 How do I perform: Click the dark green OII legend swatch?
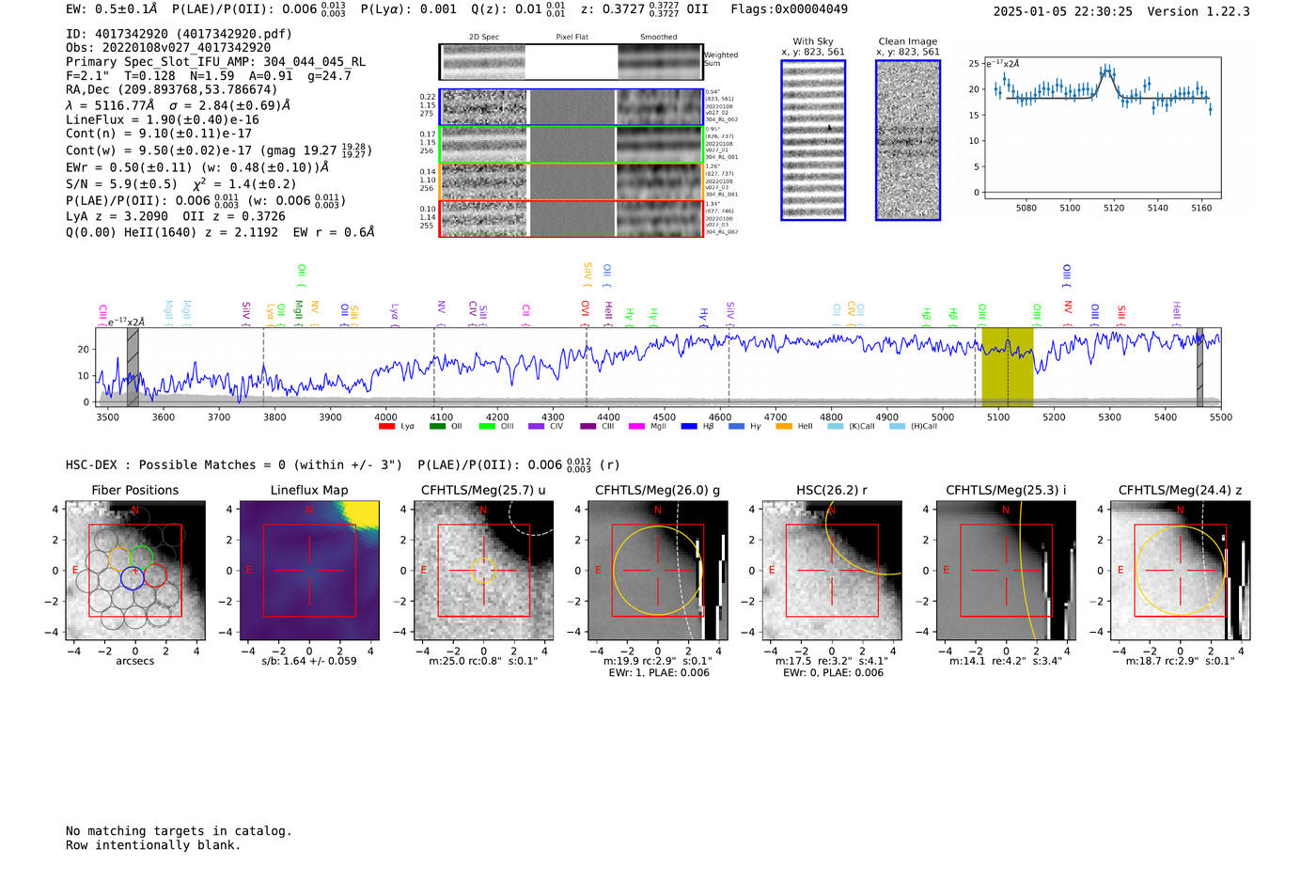pos(437,427)
